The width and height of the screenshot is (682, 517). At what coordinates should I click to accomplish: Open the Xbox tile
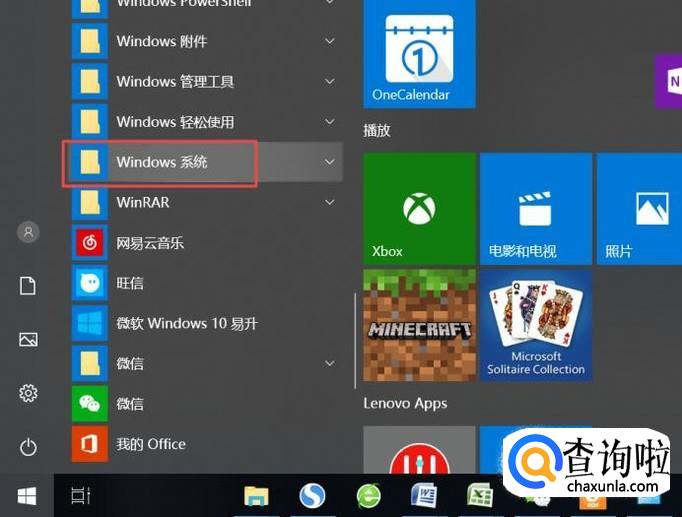coord(419,209)
